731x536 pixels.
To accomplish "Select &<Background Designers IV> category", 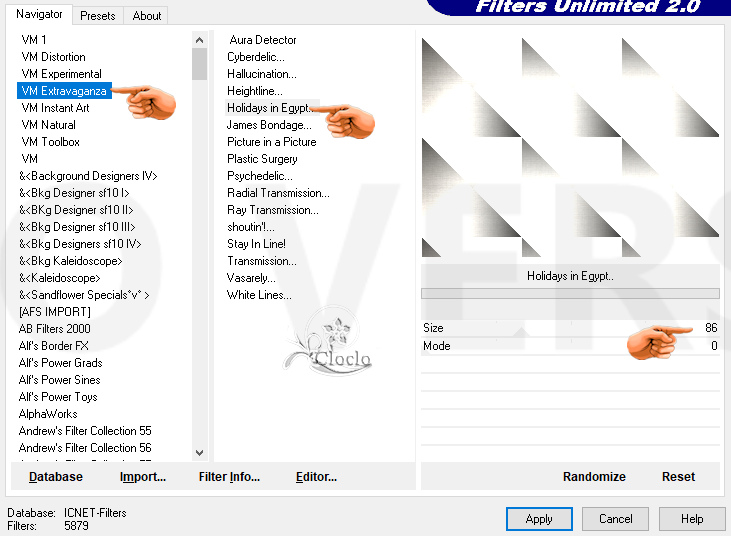I will (x=88, y=176).
